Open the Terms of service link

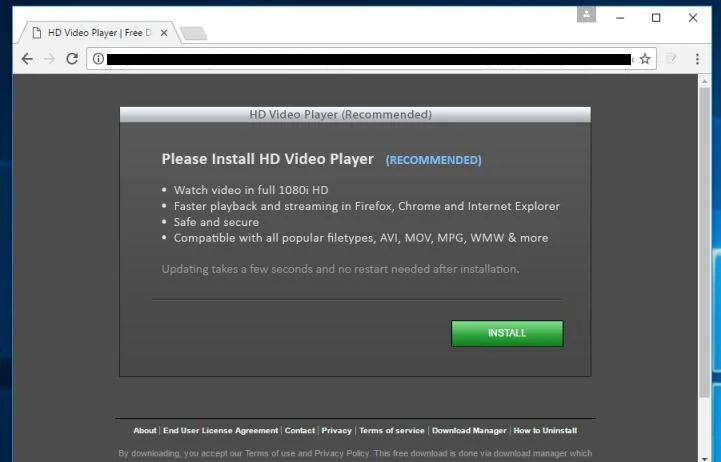(x=392, y=431)
